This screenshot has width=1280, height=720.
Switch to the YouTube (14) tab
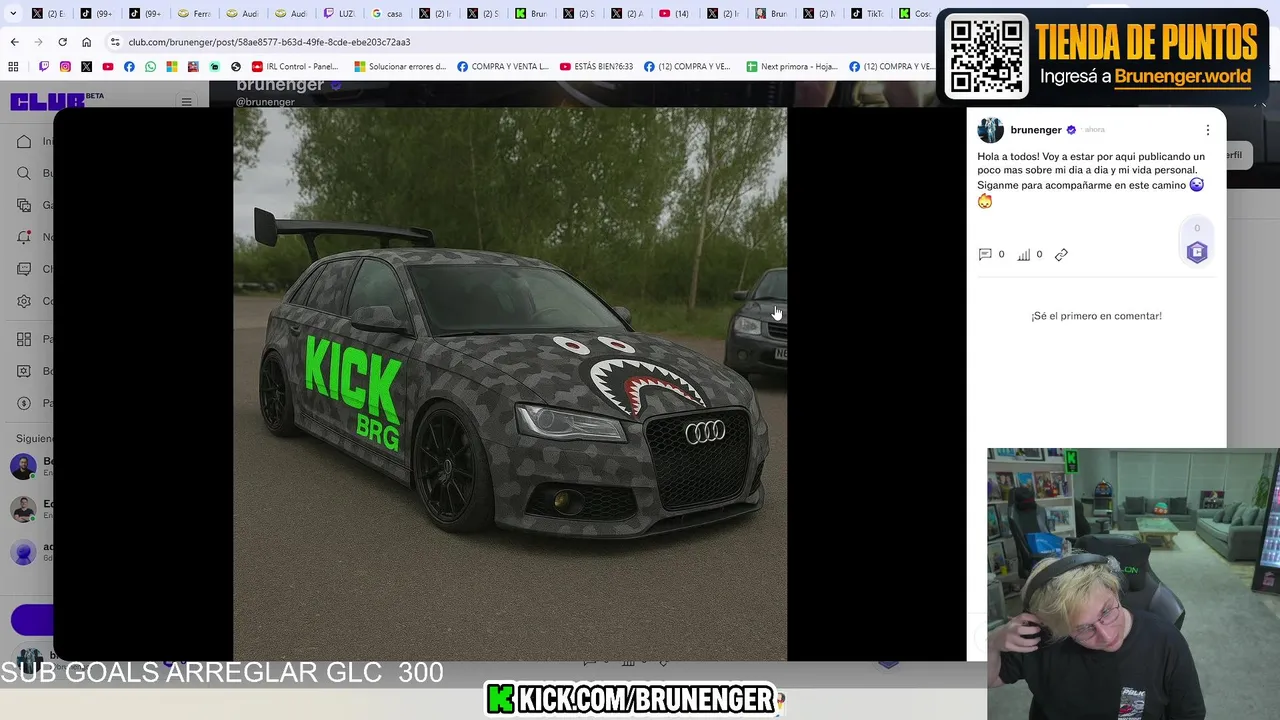point(675,14)
